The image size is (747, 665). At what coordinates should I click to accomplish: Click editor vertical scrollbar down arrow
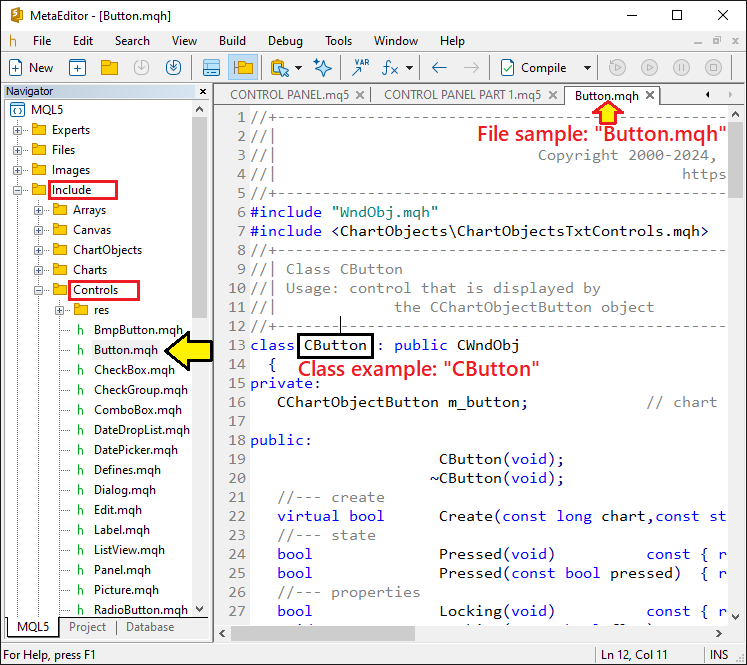736,617
